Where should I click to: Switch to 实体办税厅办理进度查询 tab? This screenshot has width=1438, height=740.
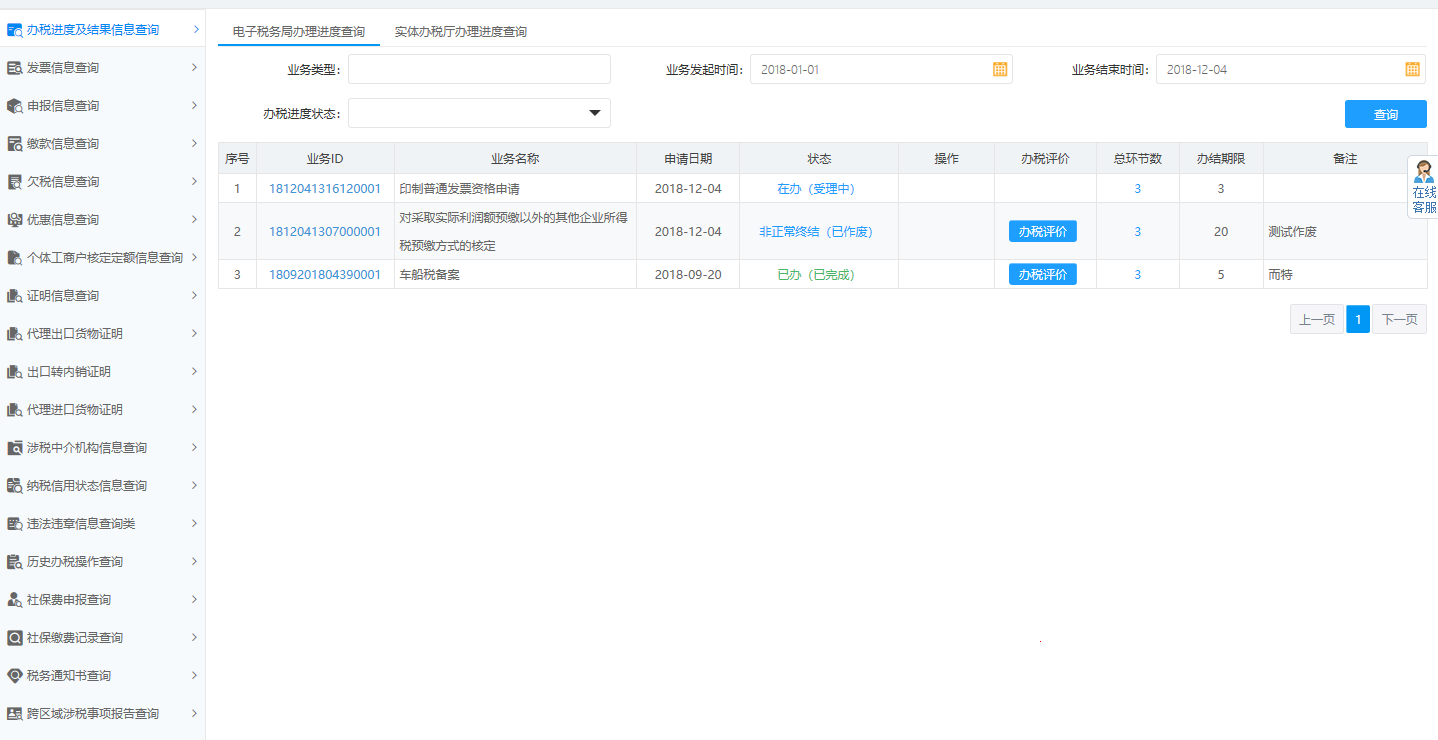460,32
